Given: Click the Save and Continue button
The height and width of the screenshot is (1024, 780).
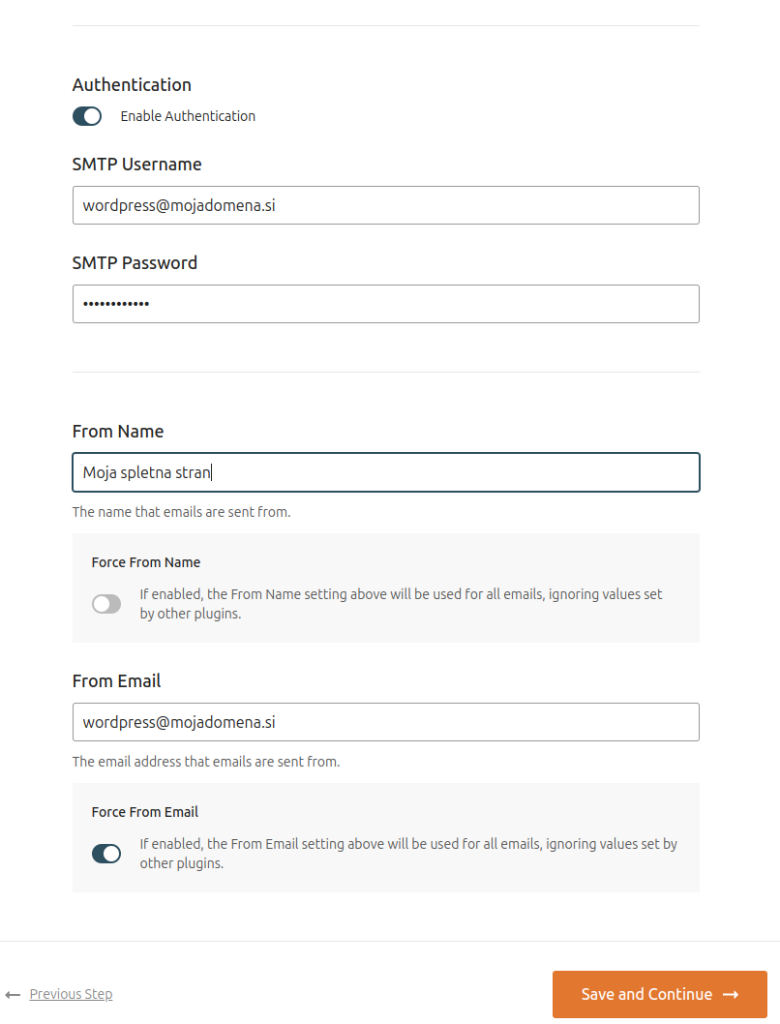Looking at the screenshot, I should click(x=659, y=994).
